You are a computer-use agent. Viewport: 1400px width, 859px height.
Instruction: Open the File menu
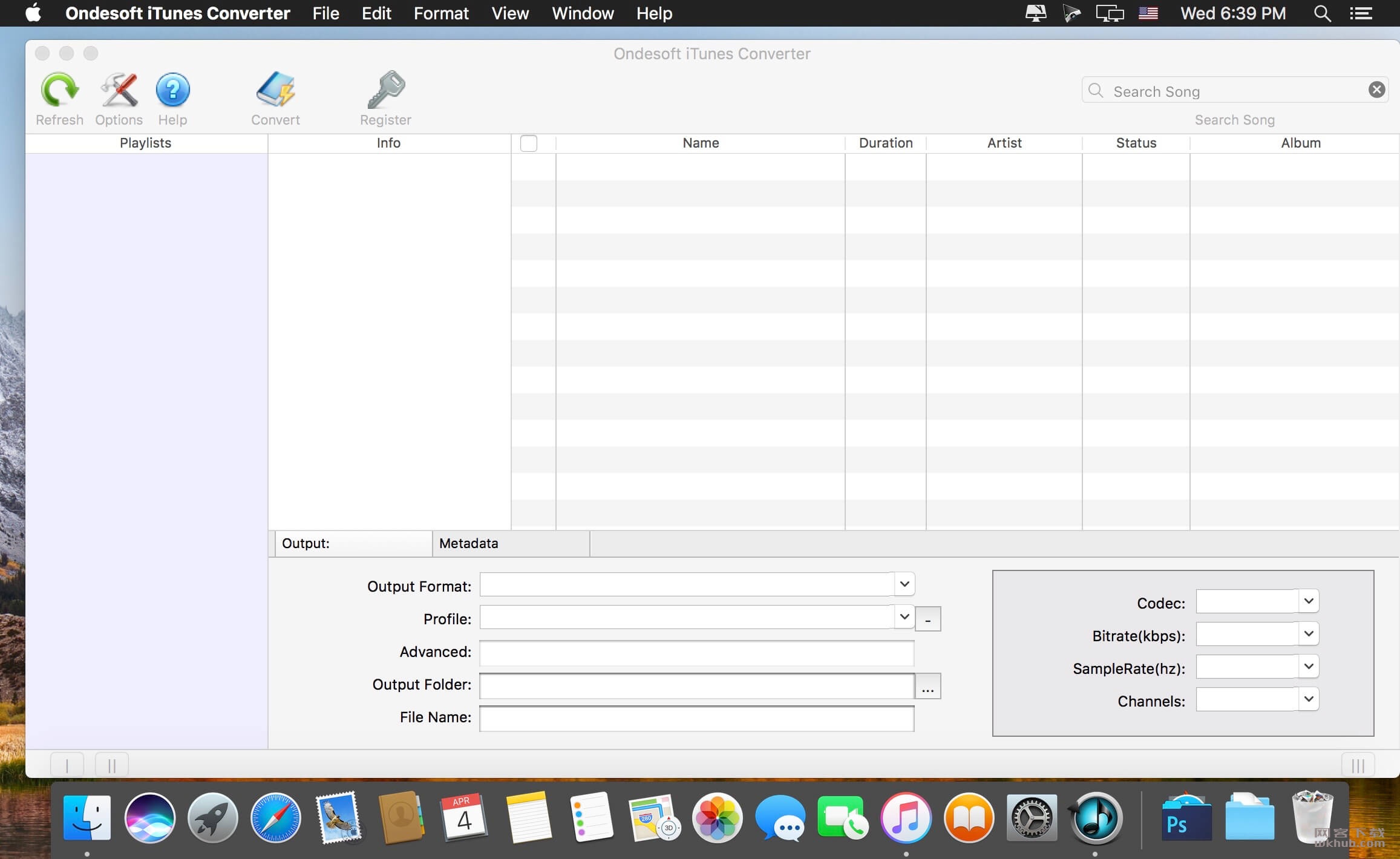(325, 13)
